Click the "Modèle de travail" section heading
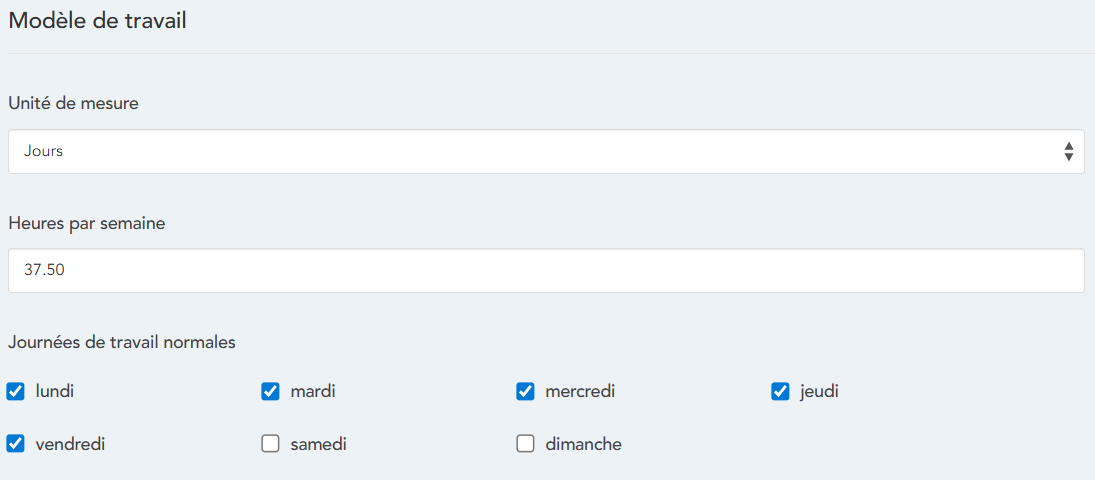This screenshot has width=1095, height=480. [98, 21]
